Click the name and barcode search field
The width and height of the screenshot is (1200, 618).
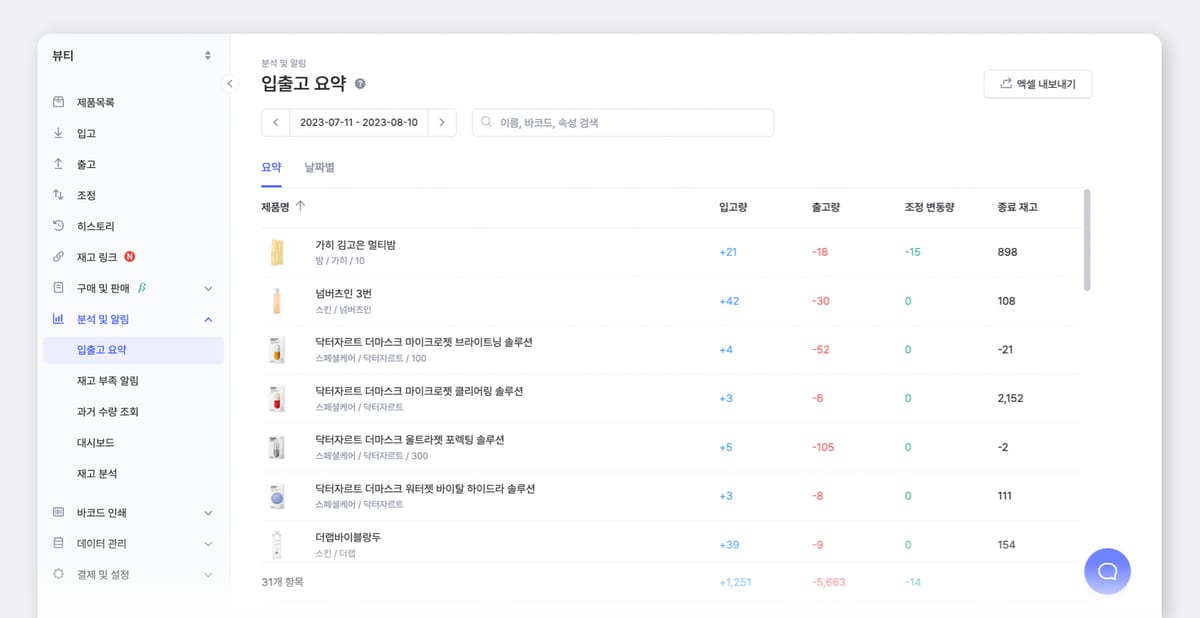point(622,122)
